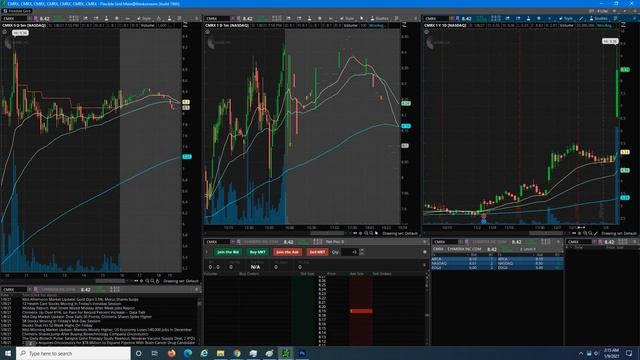Click the Qty input field in Active Trader
The image size is (640, 360).
pyautogui.click(x=349, y=252)
